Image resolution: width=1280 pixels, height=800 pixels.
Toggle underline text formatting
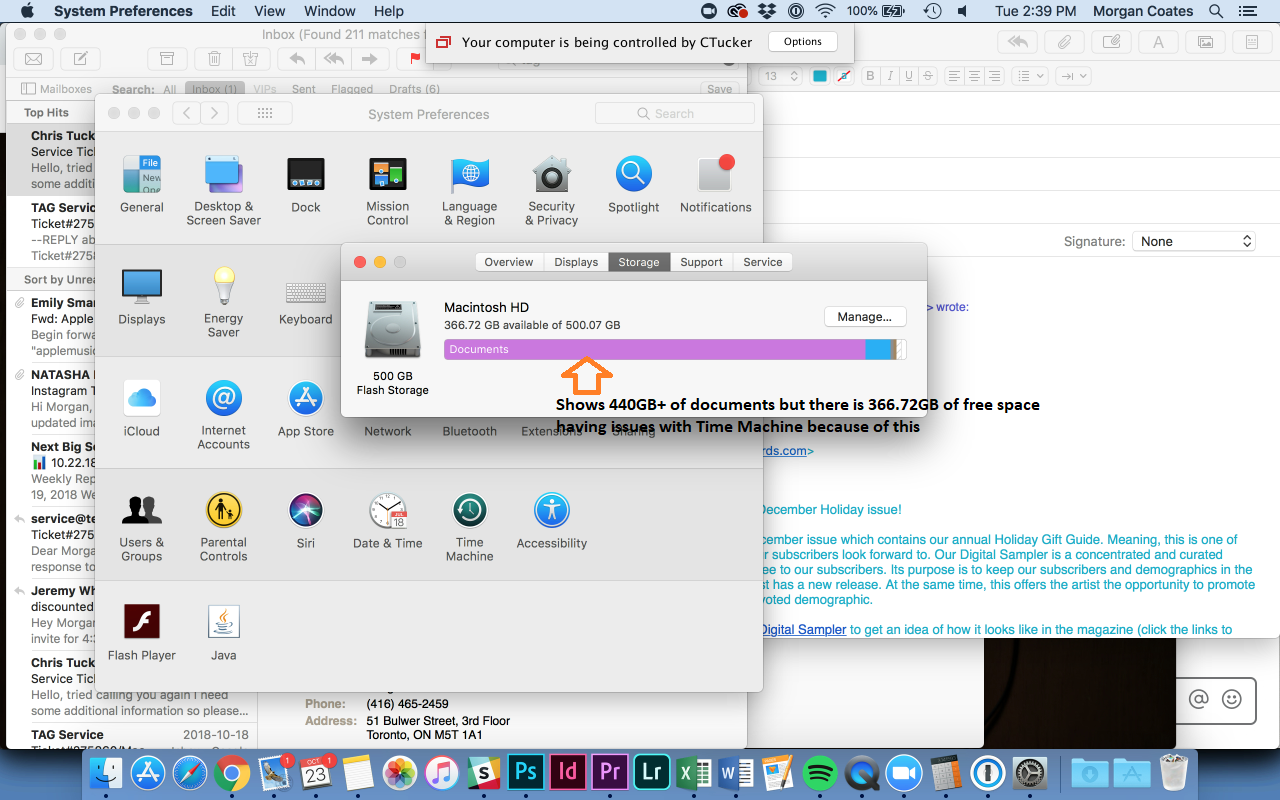[x=909, y=76]
